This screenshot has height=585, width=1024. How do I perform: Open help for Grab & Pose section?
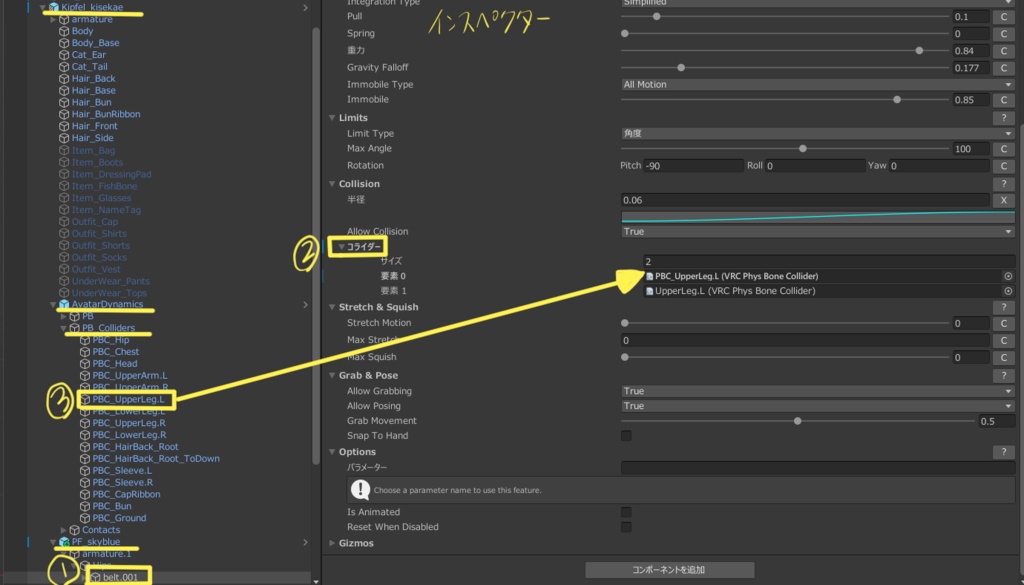coord(1003,375)
